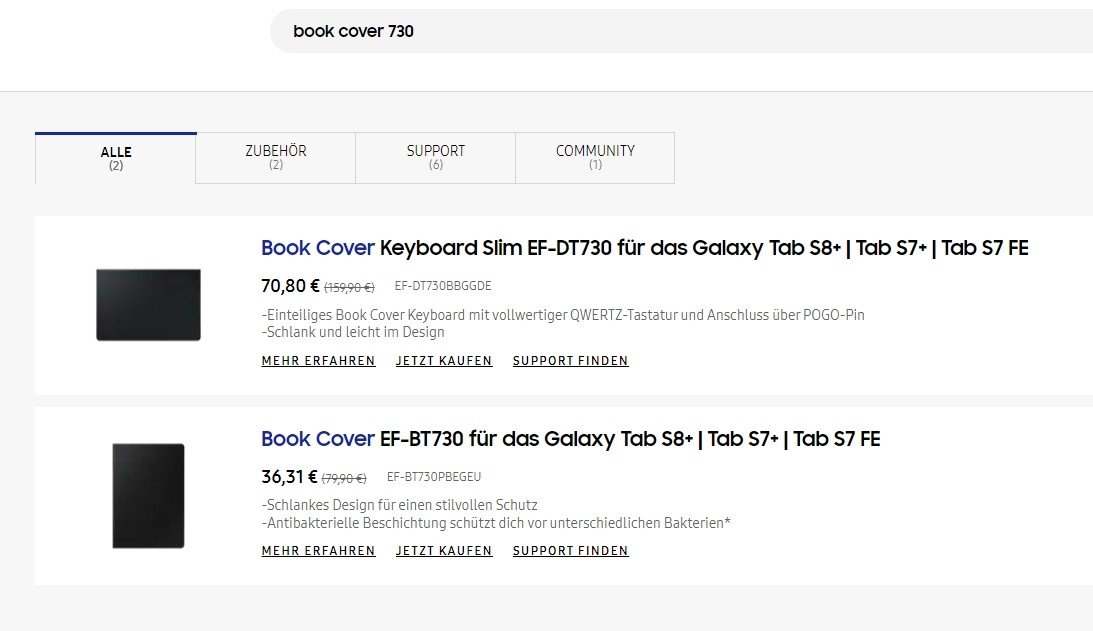Click the model code EF-DT730BBGGDE
This screenshot has width=1093, height=631.
tap(443, 287)
